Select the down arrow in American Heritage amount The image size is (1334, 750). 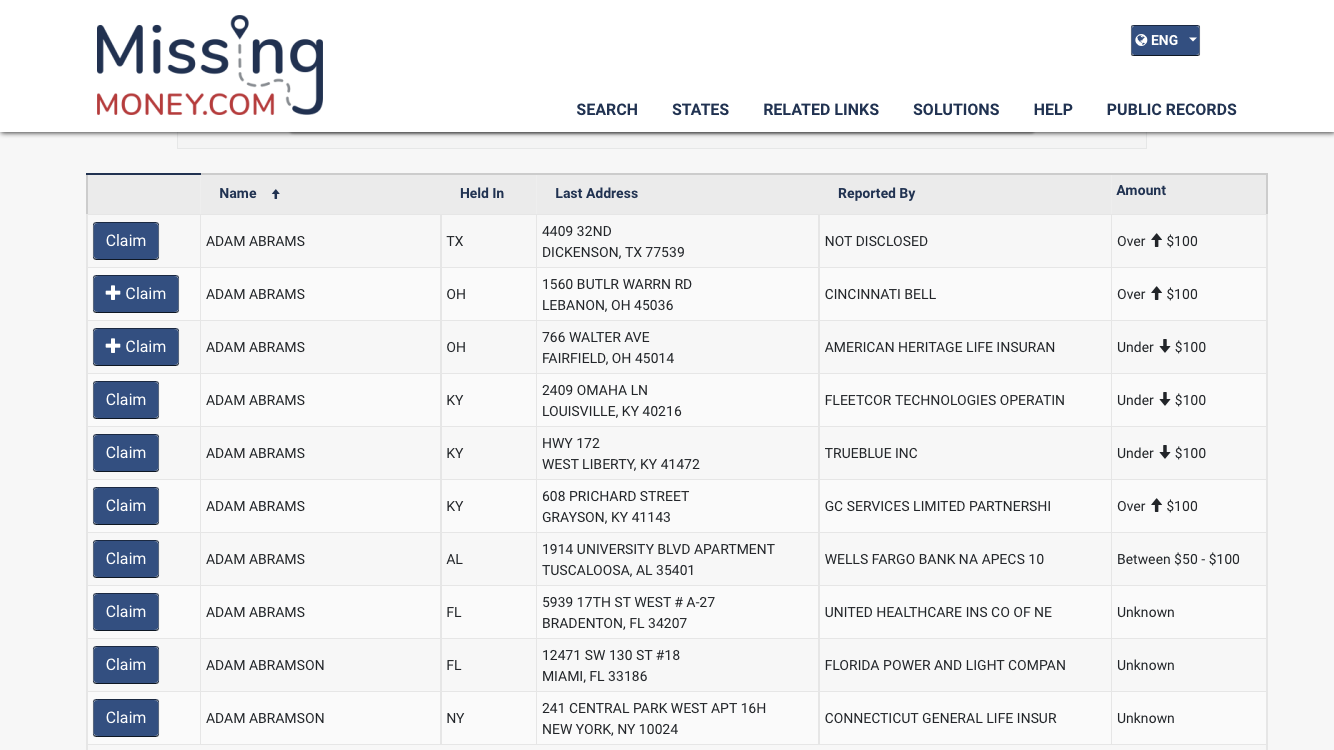[1164, 346]
